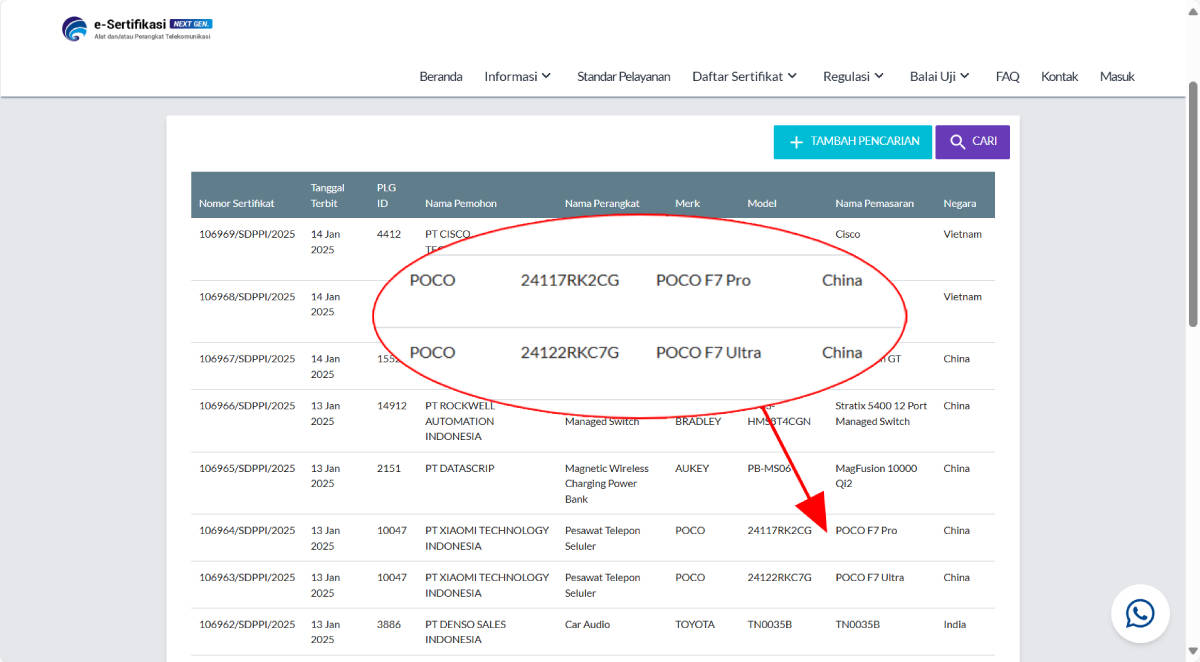Open the WhatsApp chat bubble
The width and height of the screenshot is (1200, 662).
click(x=1140, y=613)
